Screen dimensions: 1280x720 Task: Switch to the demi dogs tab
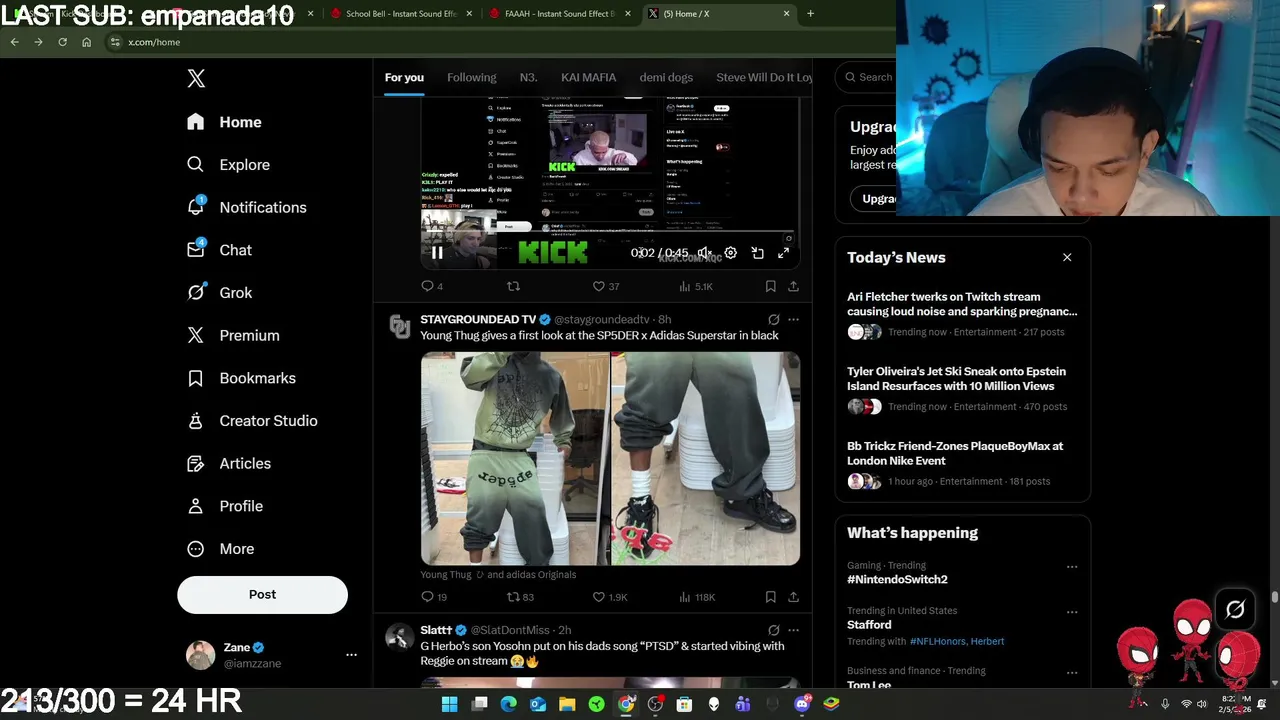(x=666, y=77)
